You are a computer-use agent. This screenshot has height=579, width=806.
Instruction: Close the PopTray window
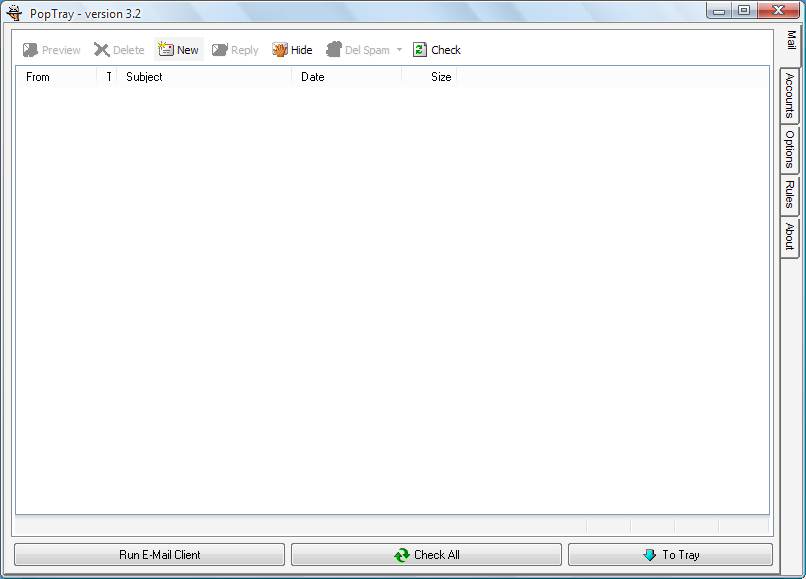(x=778, y=11)
